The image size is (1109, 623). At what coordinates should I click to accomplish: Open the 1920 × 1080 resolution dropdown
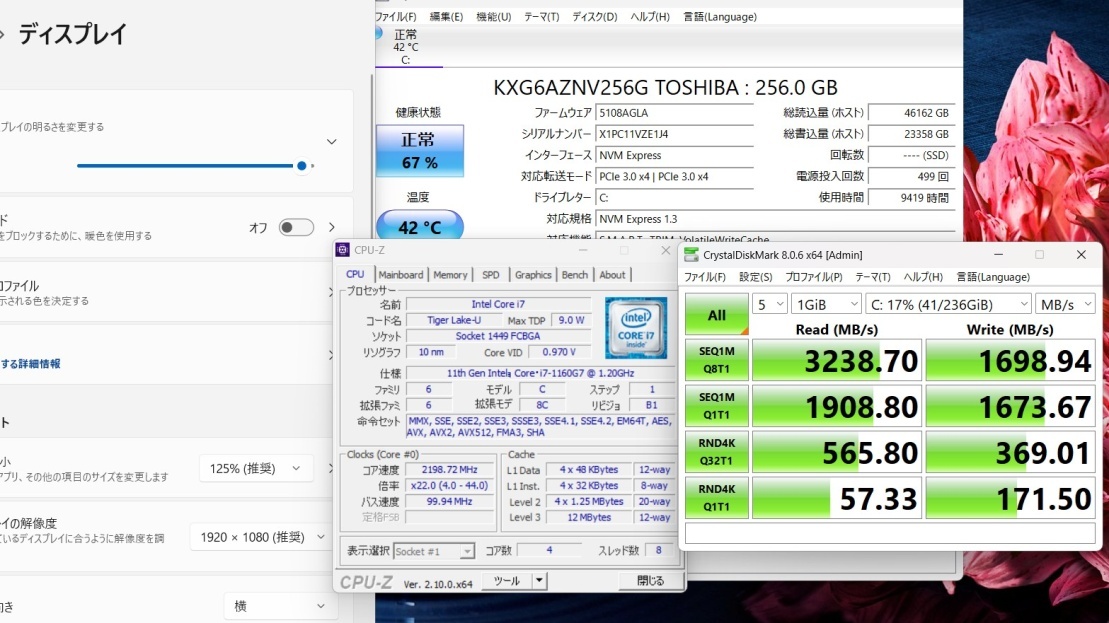(x=260, y=537)
